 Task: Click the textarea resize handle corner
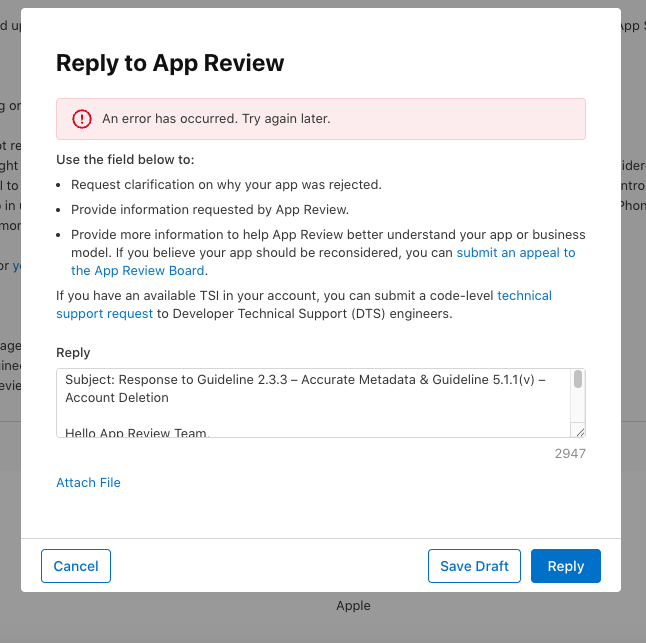(578, 430)
